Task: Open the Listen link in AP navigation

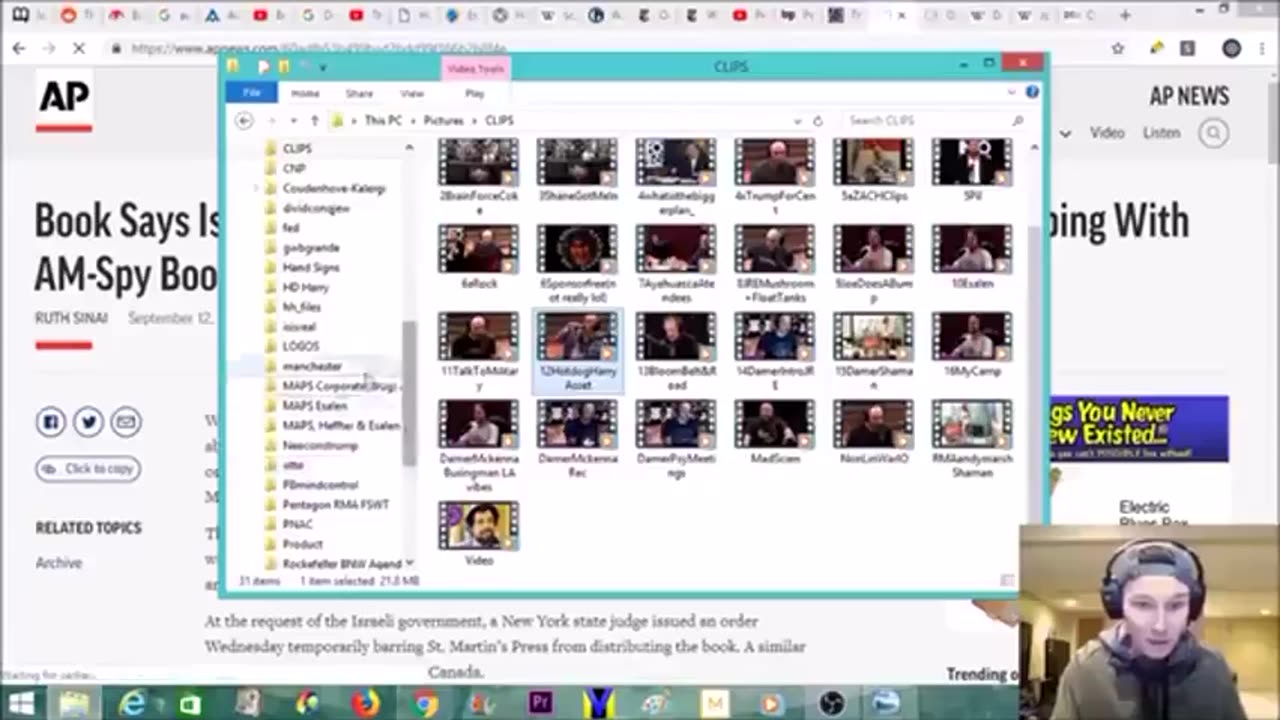Action: click(x=1161, y=133)
